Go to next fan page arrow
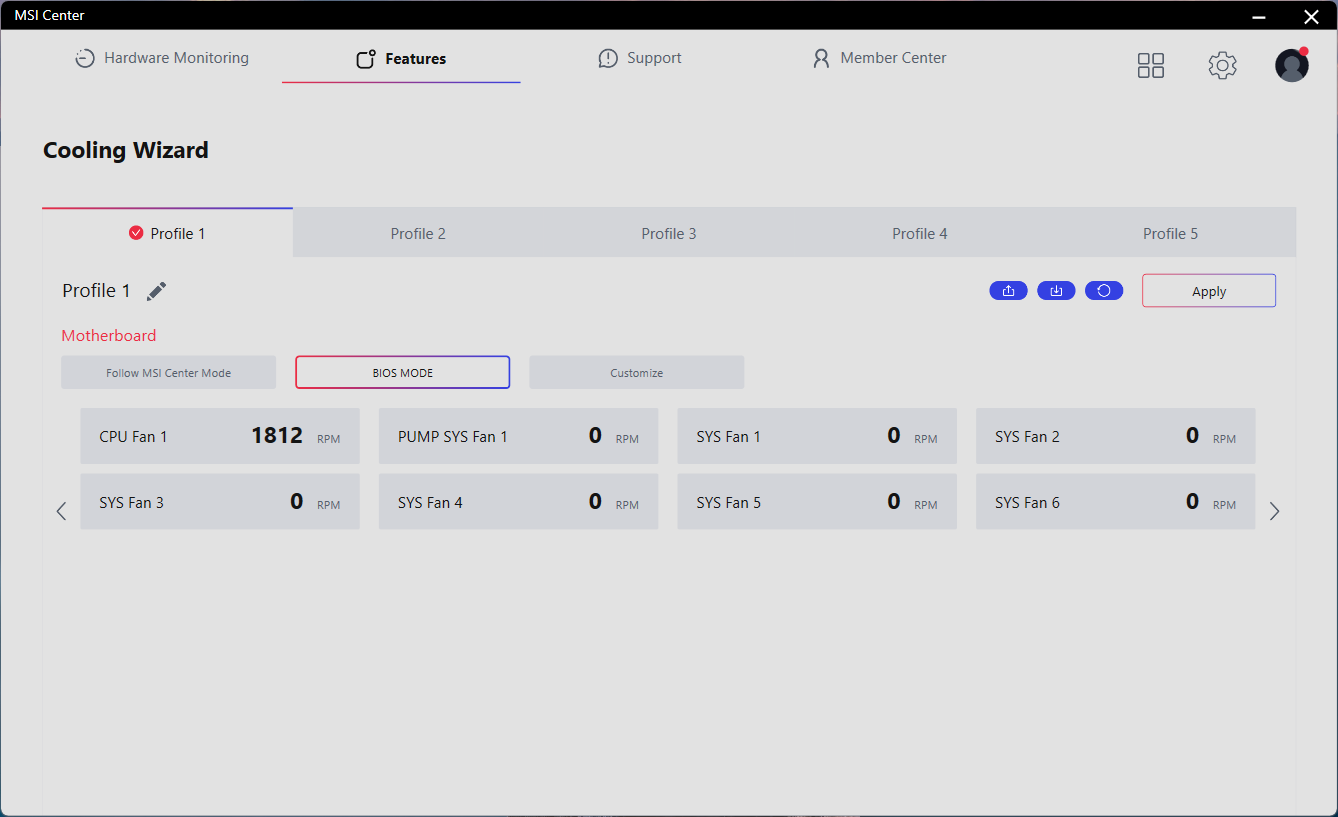 click(1274, 511)
